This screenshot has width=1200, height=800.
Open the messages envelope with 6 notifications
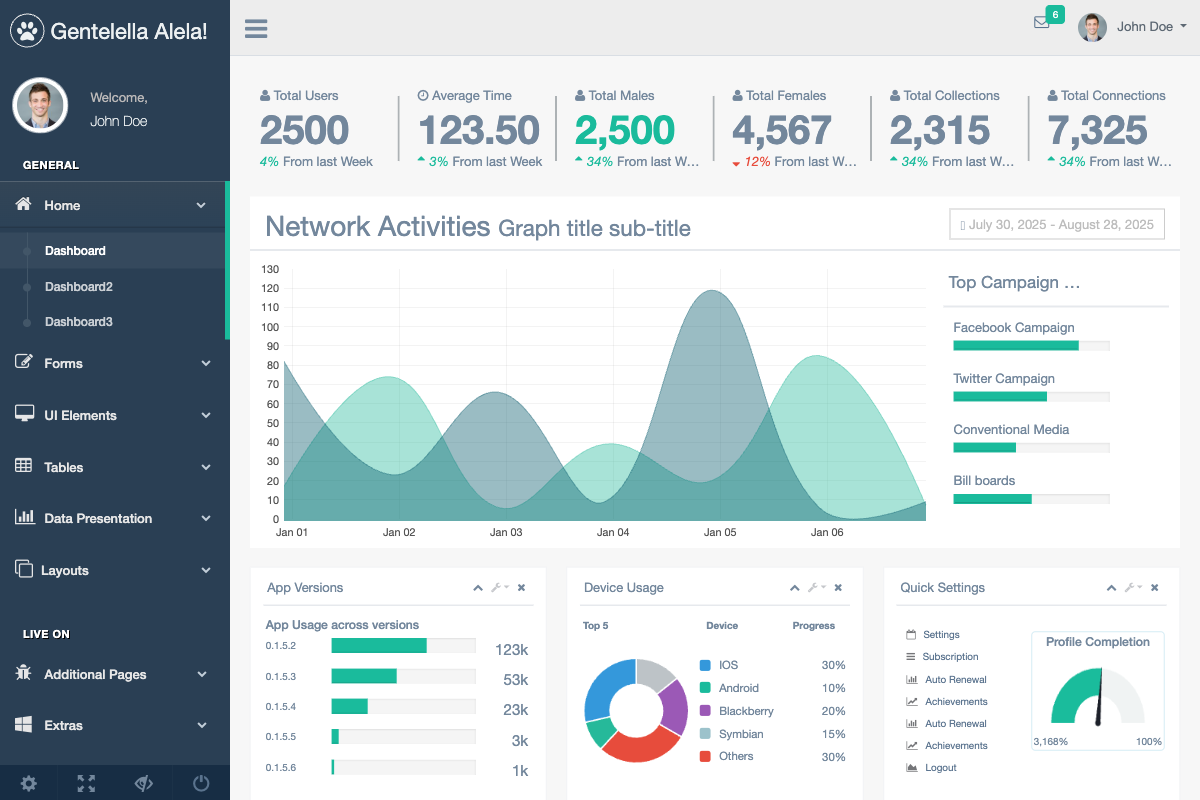1042,22
